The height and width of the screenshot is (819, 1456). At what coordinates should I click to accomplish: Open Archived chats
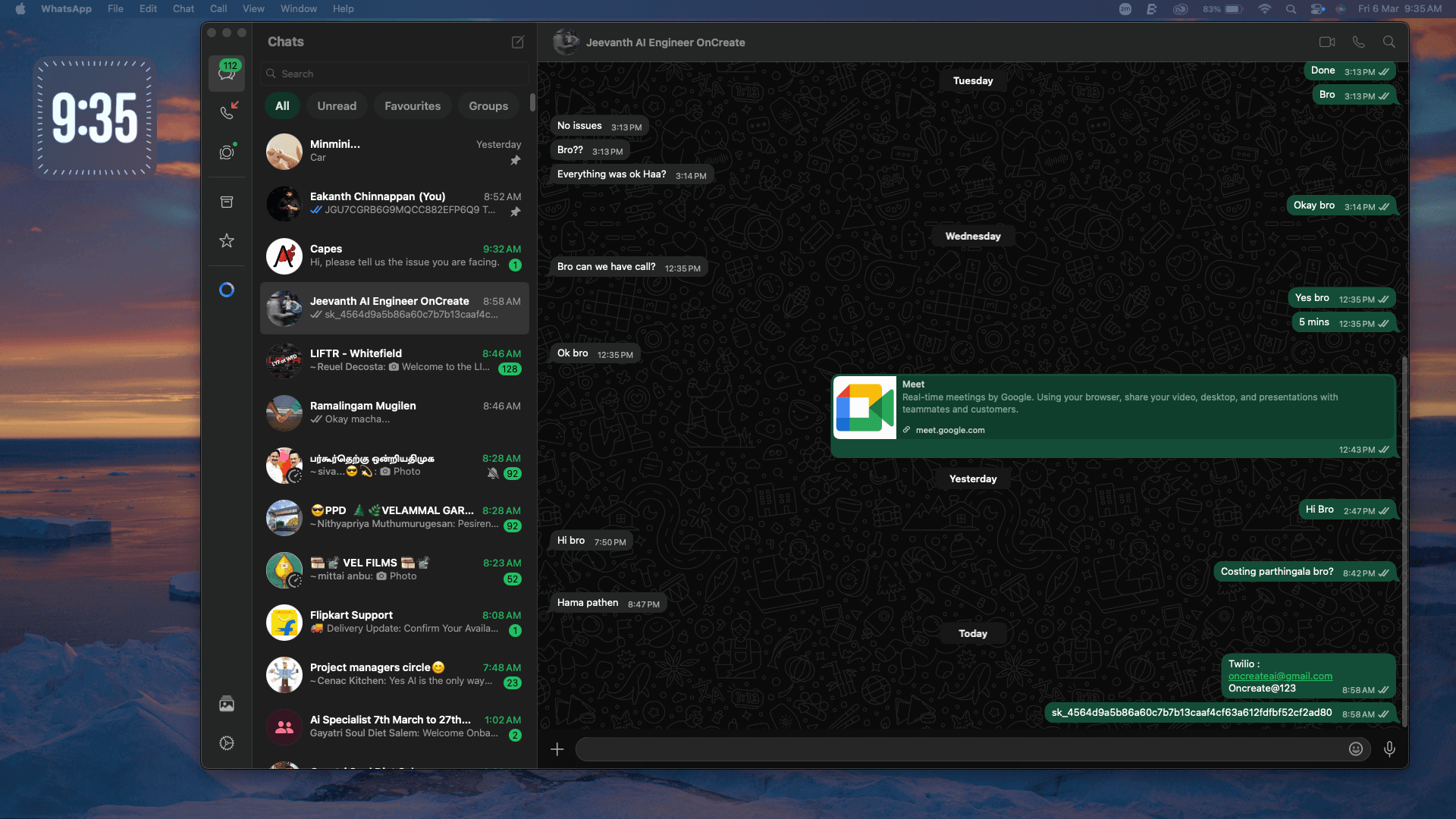(227, 201)
